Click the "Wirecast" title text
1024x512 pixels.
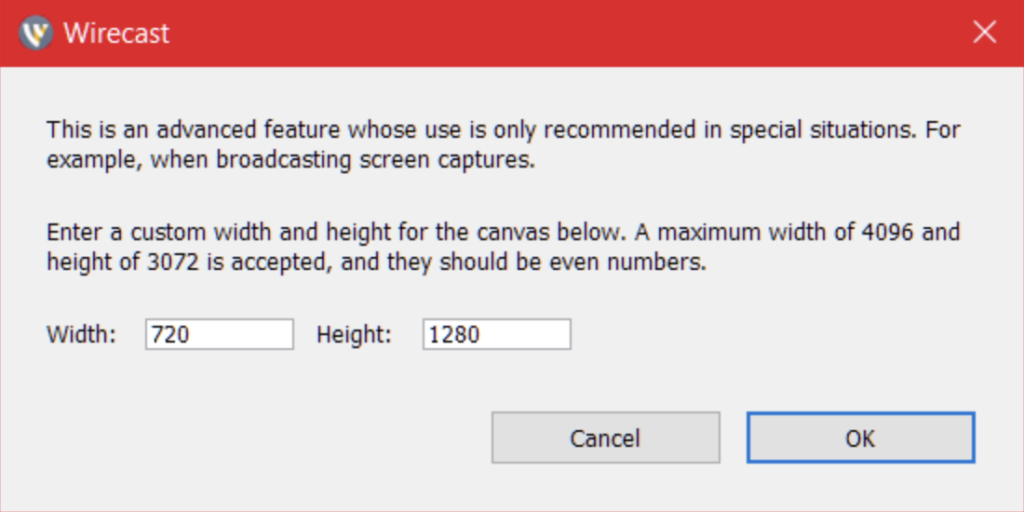[117, 33]
